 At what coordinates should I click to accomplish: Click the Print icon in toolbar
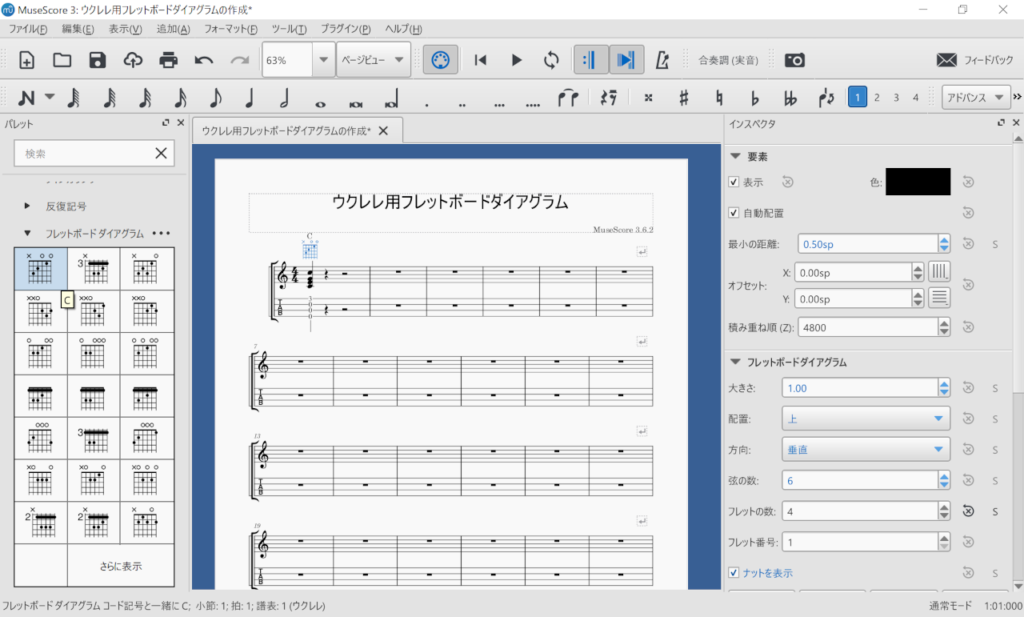(168, 60)
